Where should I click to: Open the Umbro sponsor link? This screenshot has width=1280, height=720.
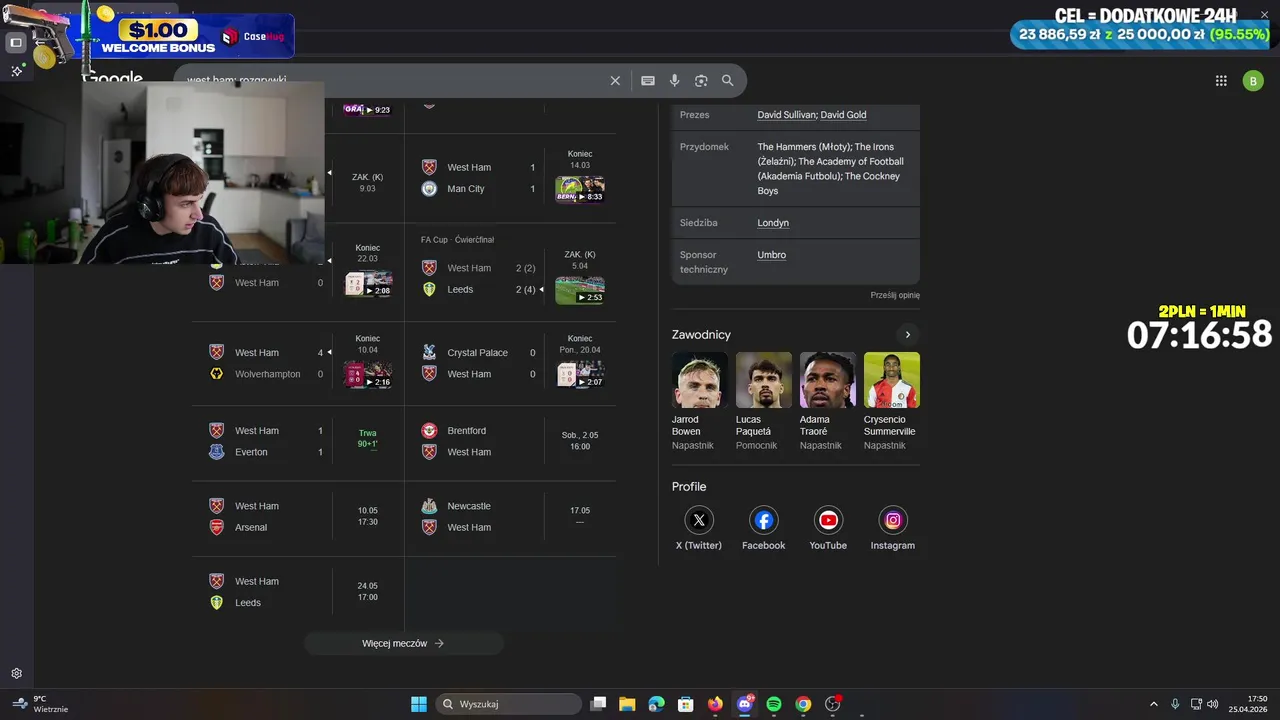coord(771,255)
